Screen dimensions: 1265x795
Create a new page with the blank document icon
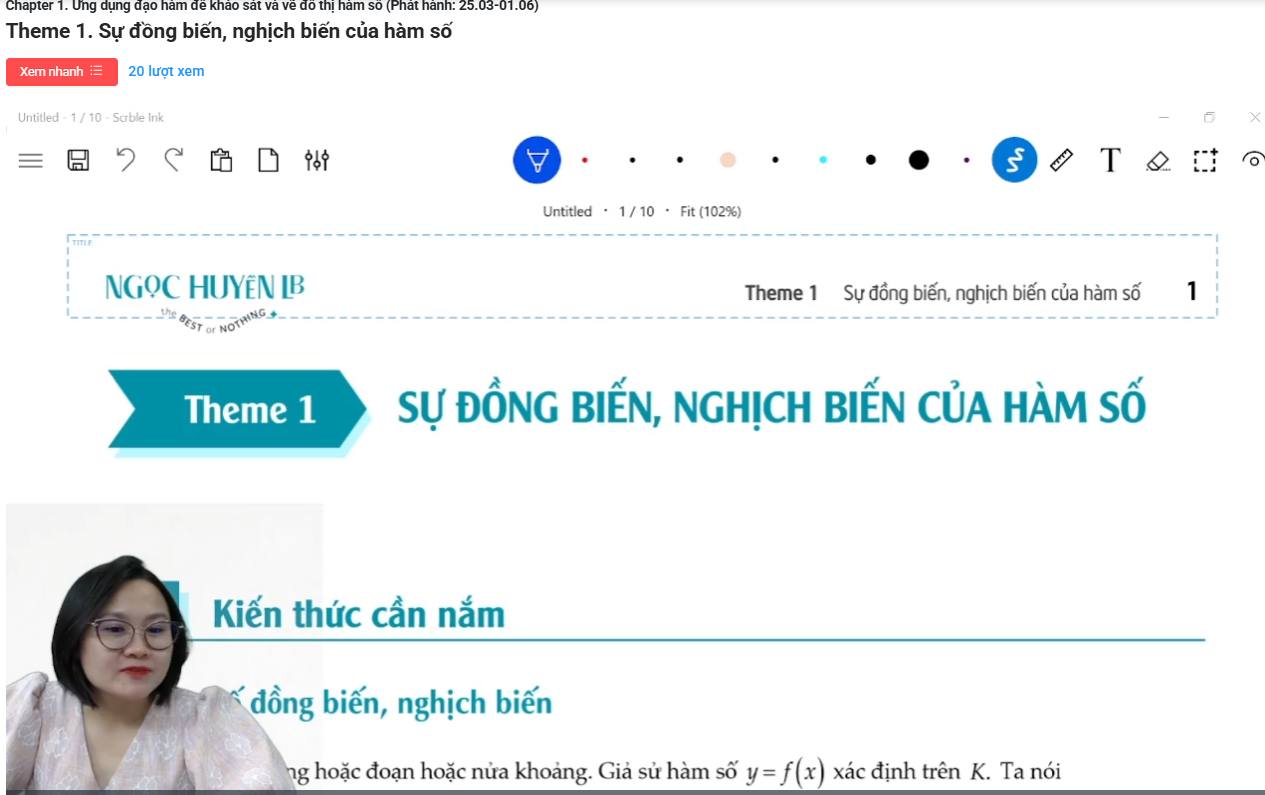tap(268, 160)
